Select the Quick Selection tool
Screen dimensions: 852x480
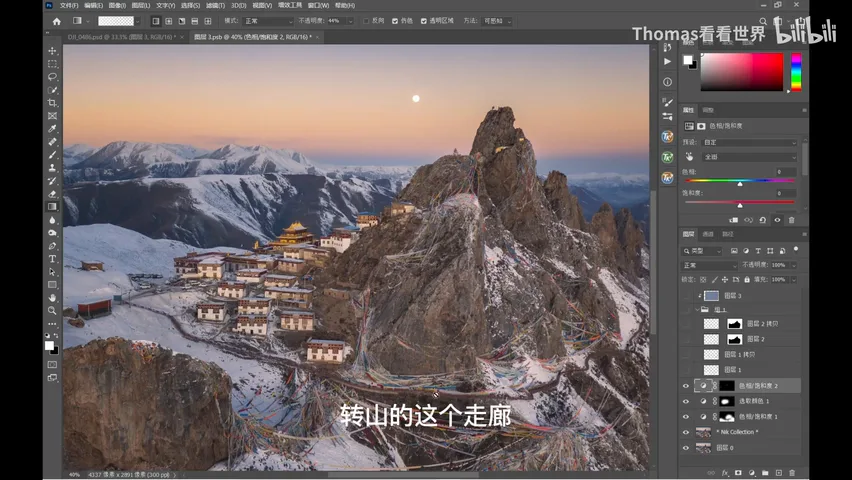pyautogui.click(x=52, y=90)
